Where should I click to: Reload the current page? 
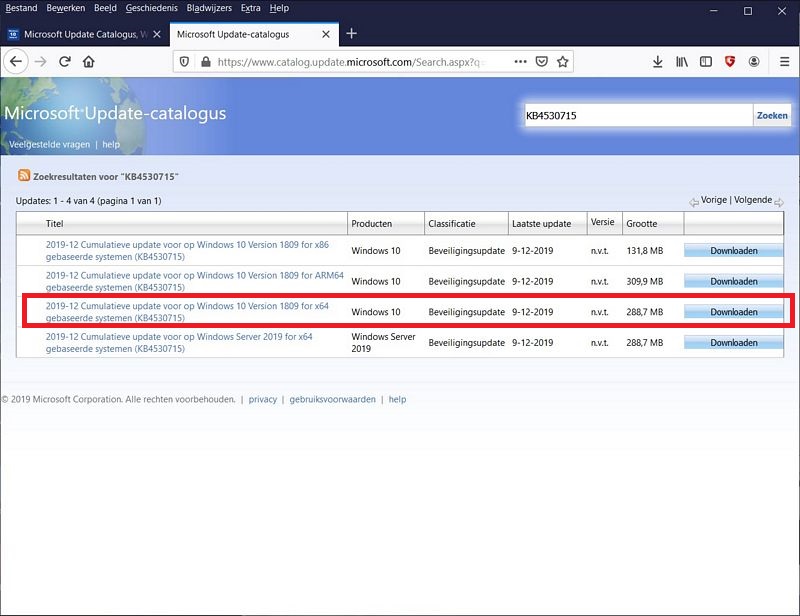pos(64,62)
